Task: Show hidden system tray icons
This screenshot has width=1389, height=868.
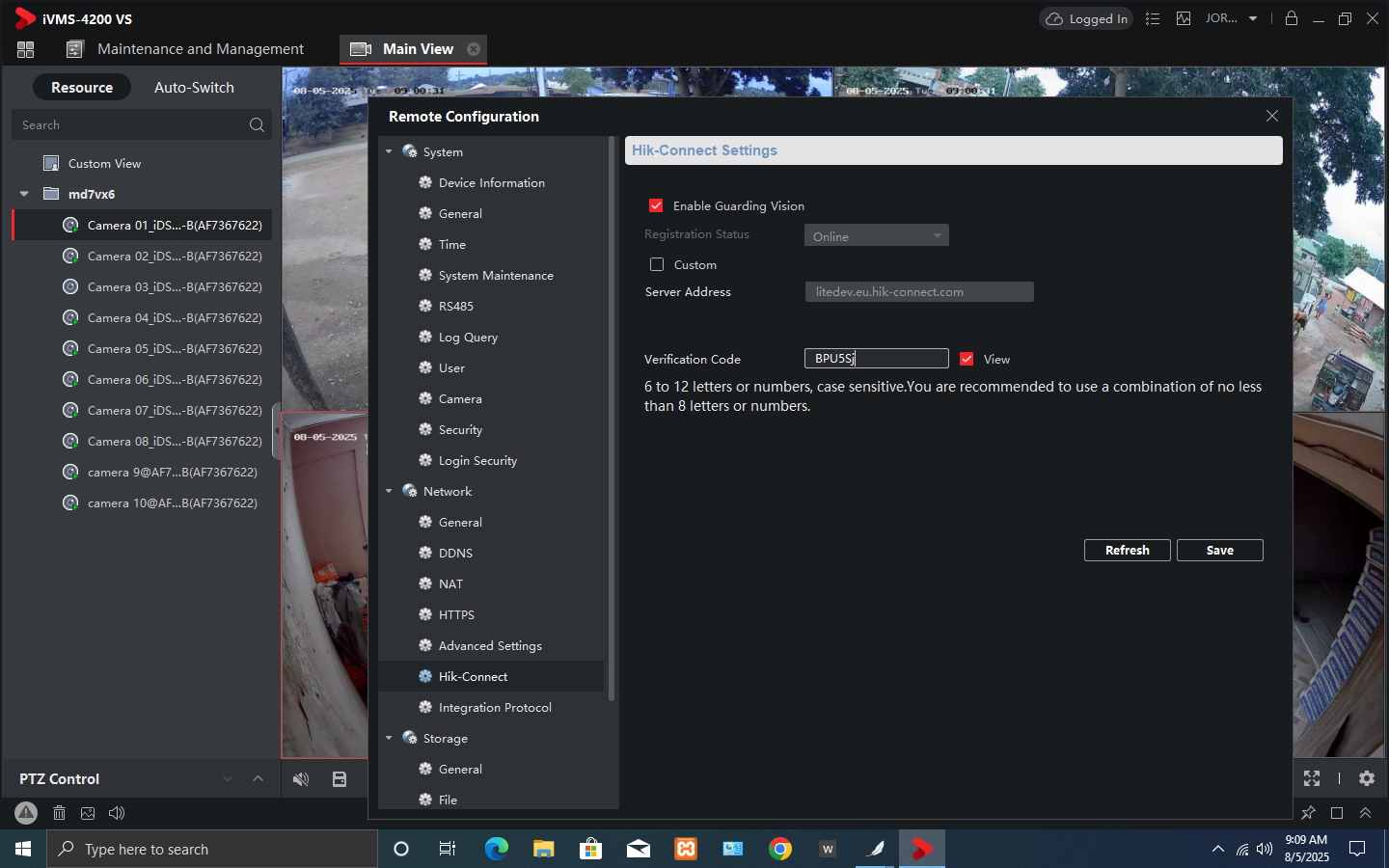Action: pyautogui.click(x=1218, y=849)
